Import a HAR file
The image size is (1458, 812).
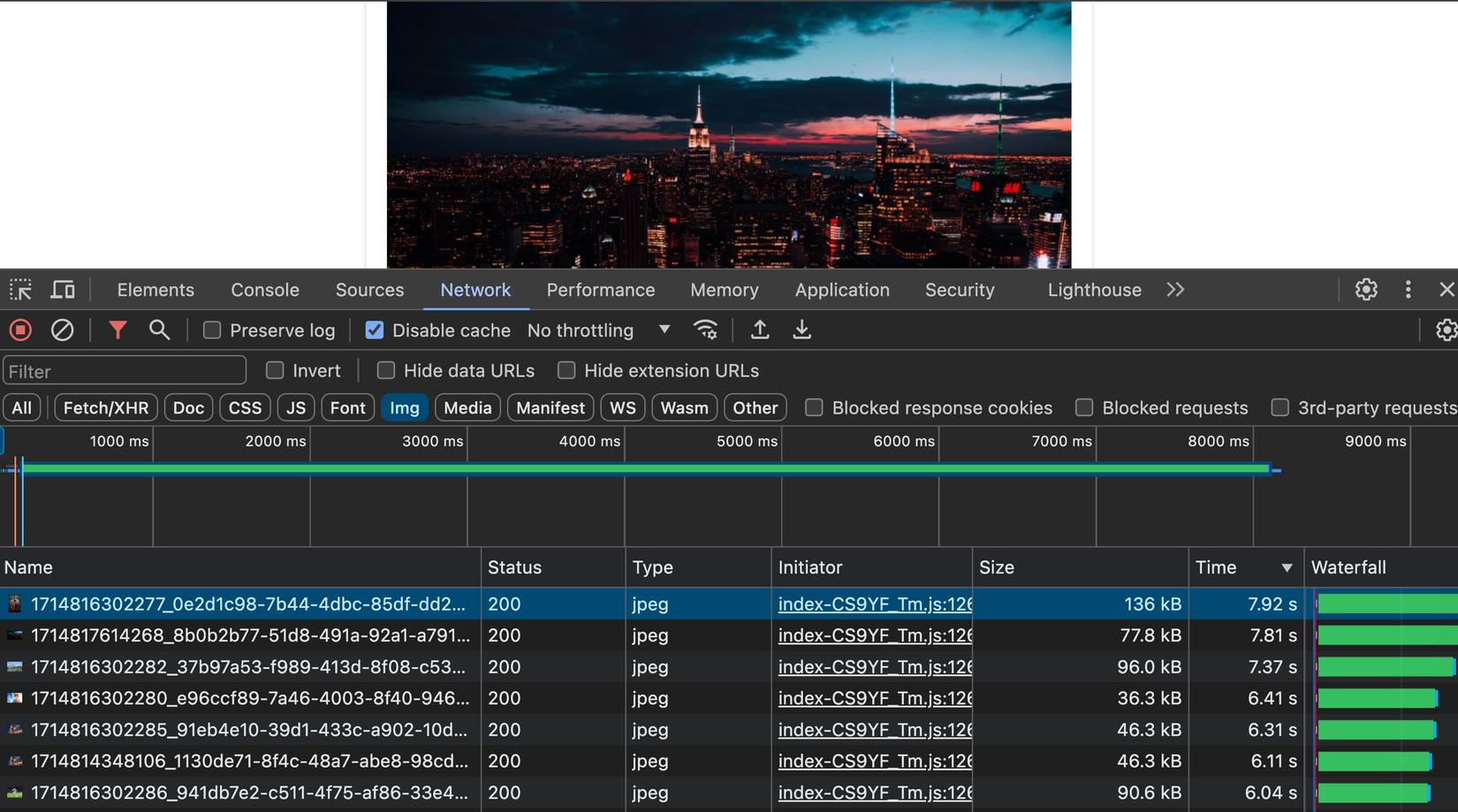pyautogui.click(x=759, y=330)
